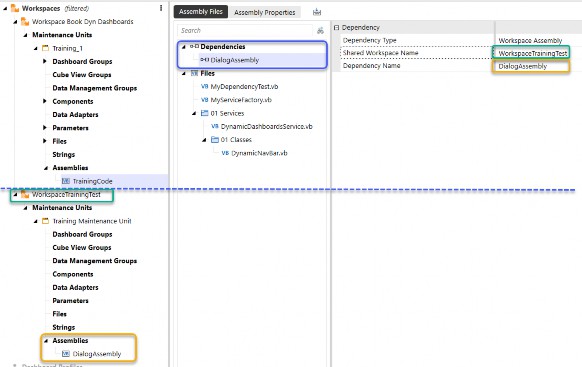Switch to the Assembly Files tab
This screenshot has height=367, width=582.
200,12
